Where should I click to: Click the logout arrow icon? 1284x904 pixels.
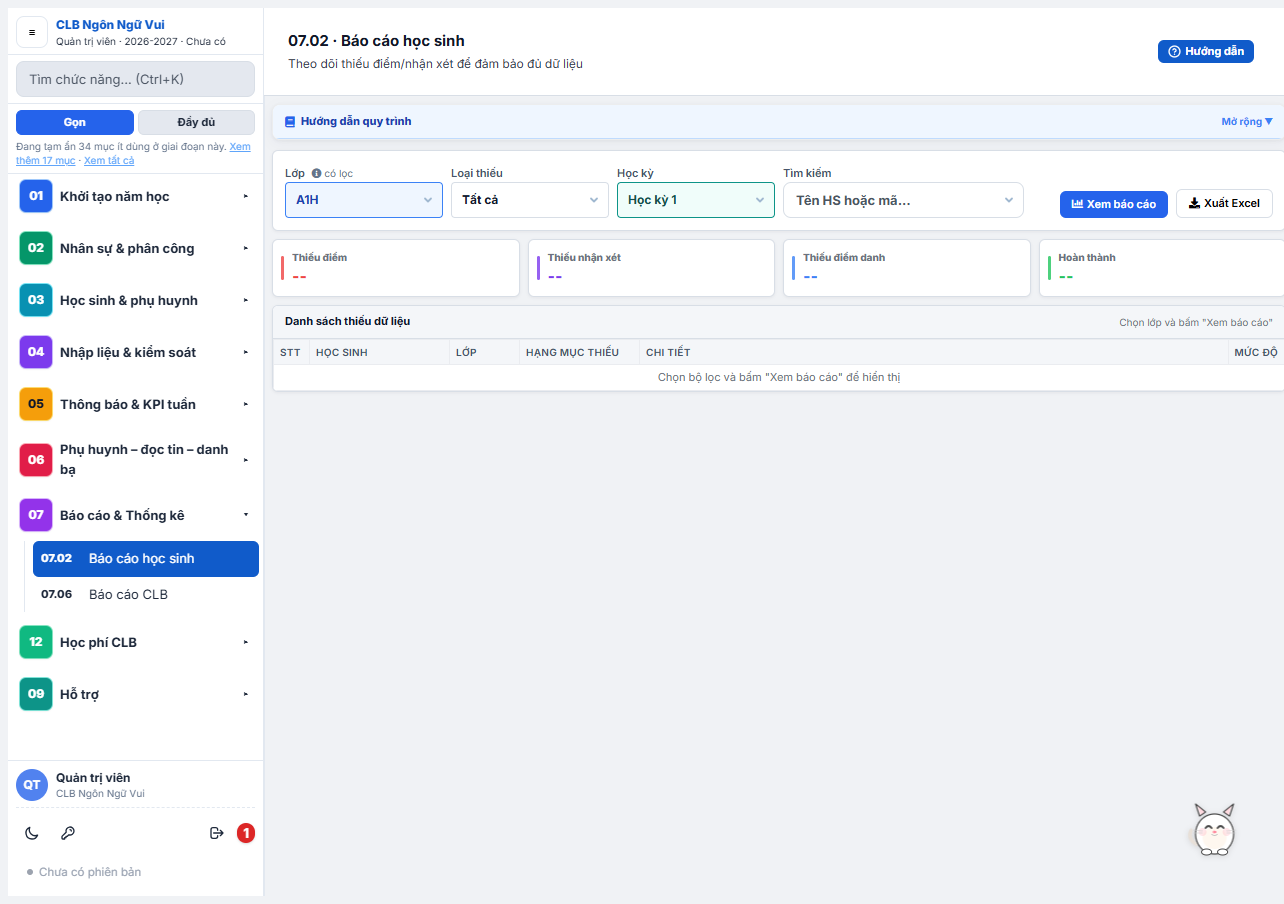(x=216, y=833)
